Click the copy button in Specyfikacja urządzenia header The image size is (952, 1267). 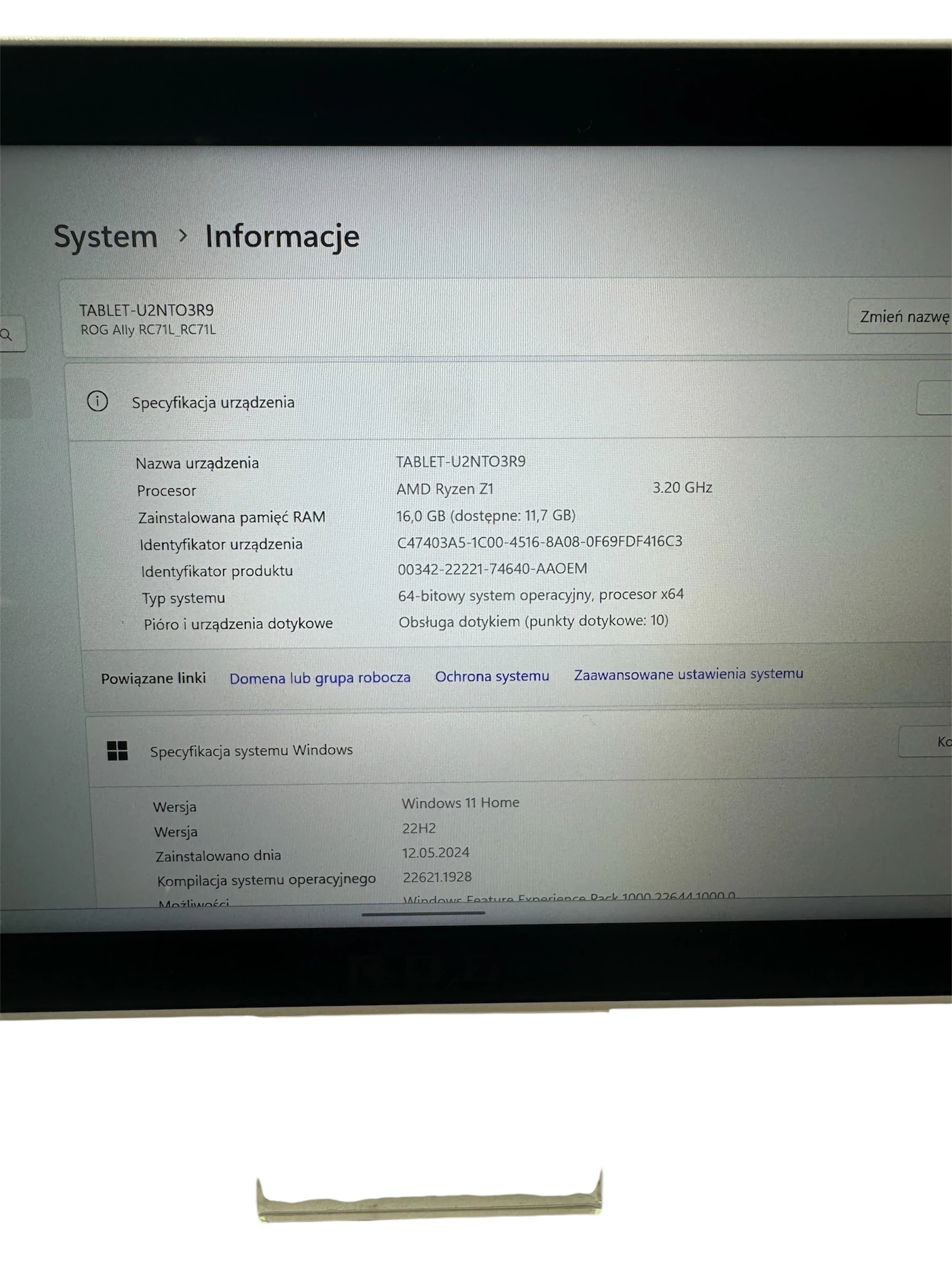pyautogui.click(x=934, y=398)
